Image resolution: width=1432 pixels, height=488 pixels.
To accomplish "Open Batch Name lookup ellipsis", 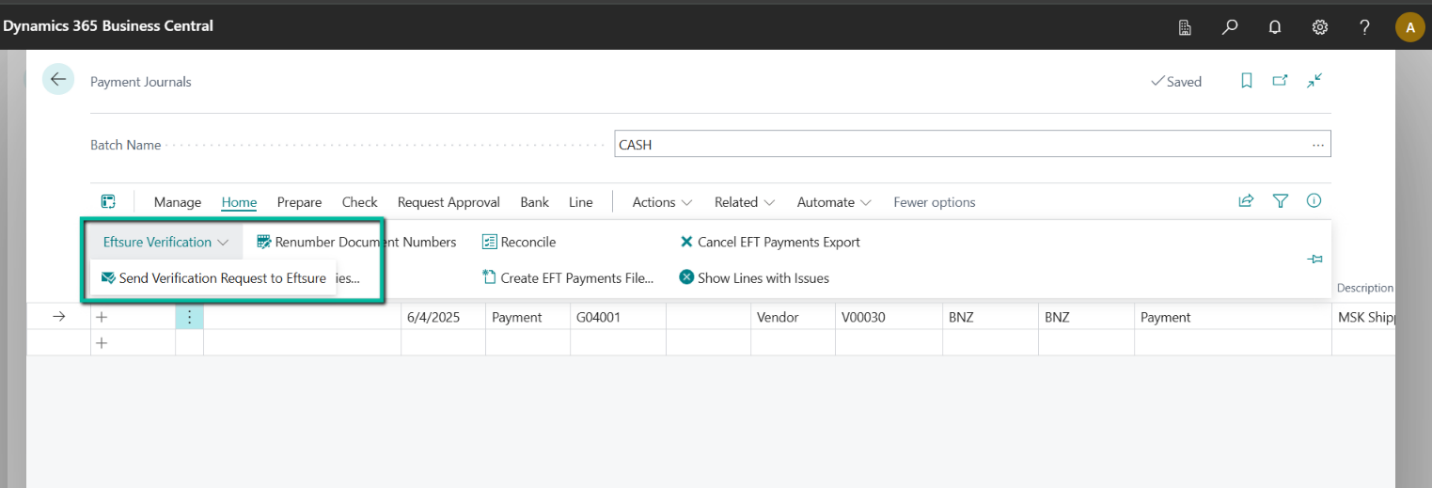I will (1318, 145).
